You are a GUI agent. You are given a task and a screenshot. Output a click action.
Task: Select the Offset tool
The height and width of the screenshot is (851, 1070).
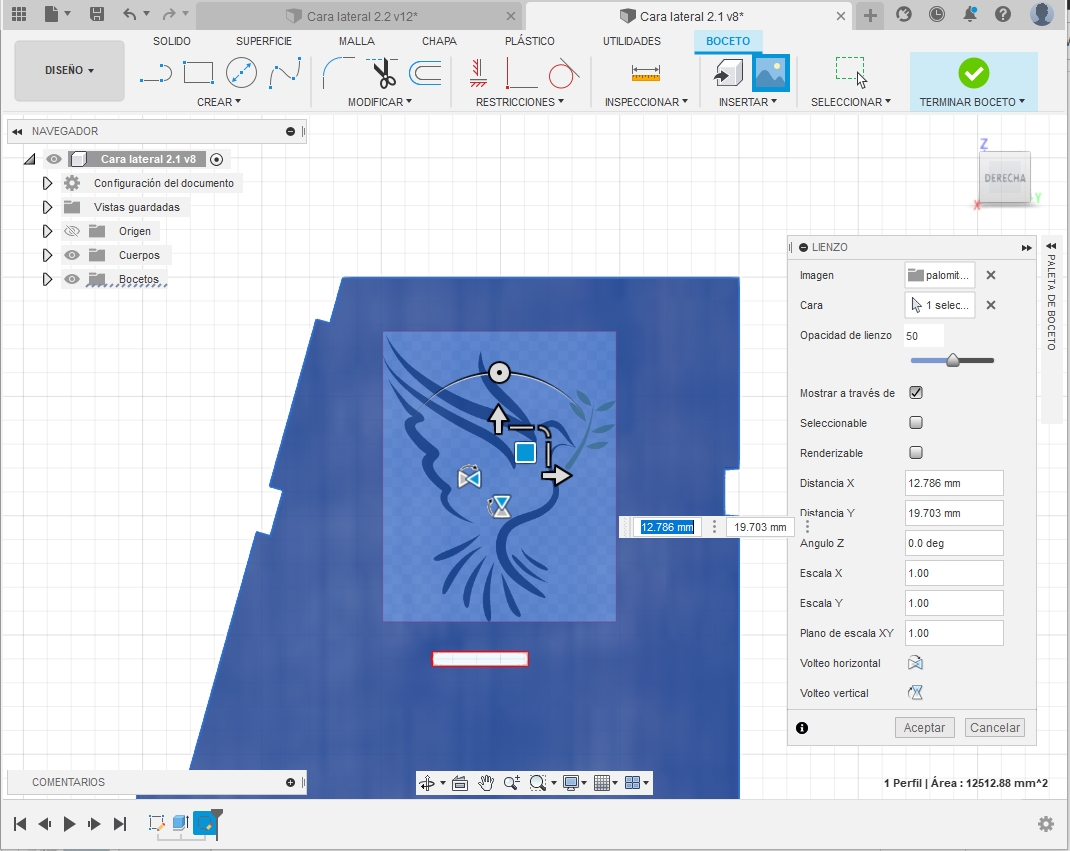[425, 72]
